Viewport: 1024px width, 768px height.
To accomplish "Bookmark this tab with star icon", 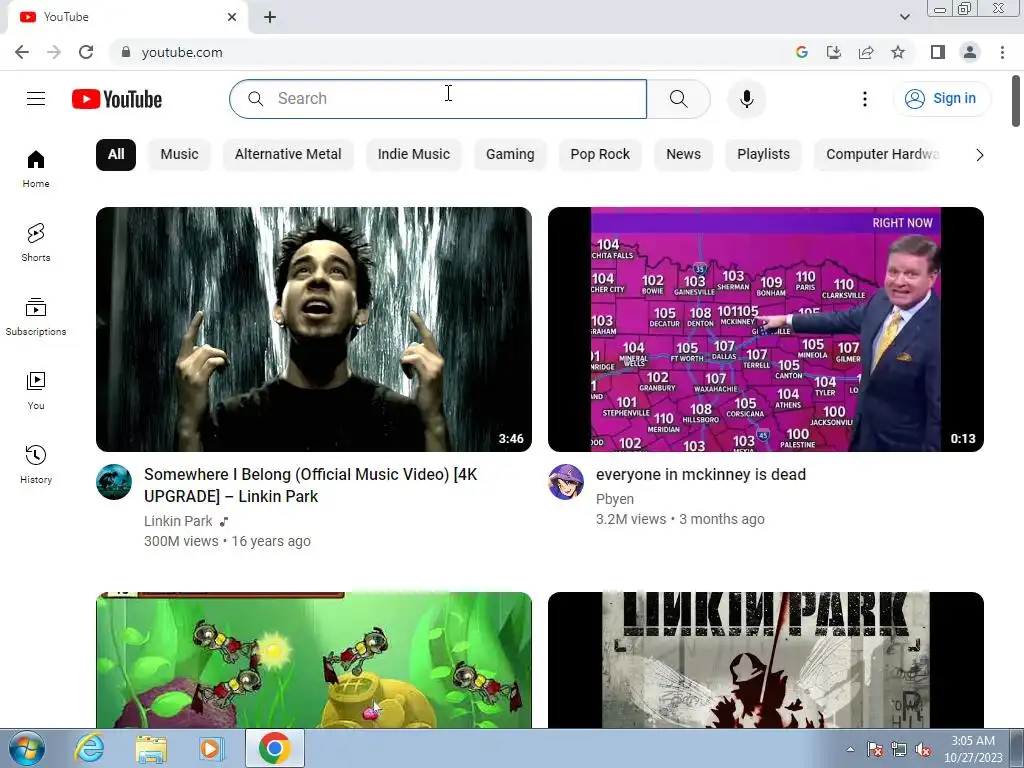I will 898,52.
